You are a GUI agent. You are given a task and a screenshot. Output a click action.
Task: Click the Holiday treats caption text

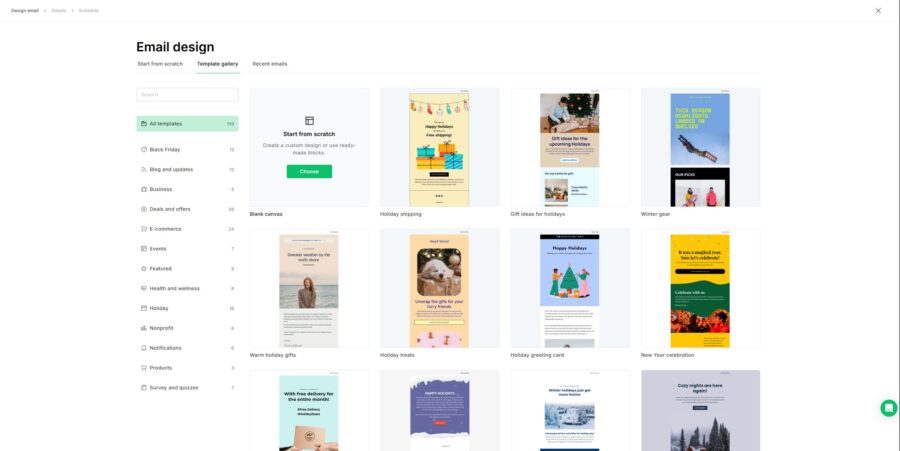[x=397, y=355]
